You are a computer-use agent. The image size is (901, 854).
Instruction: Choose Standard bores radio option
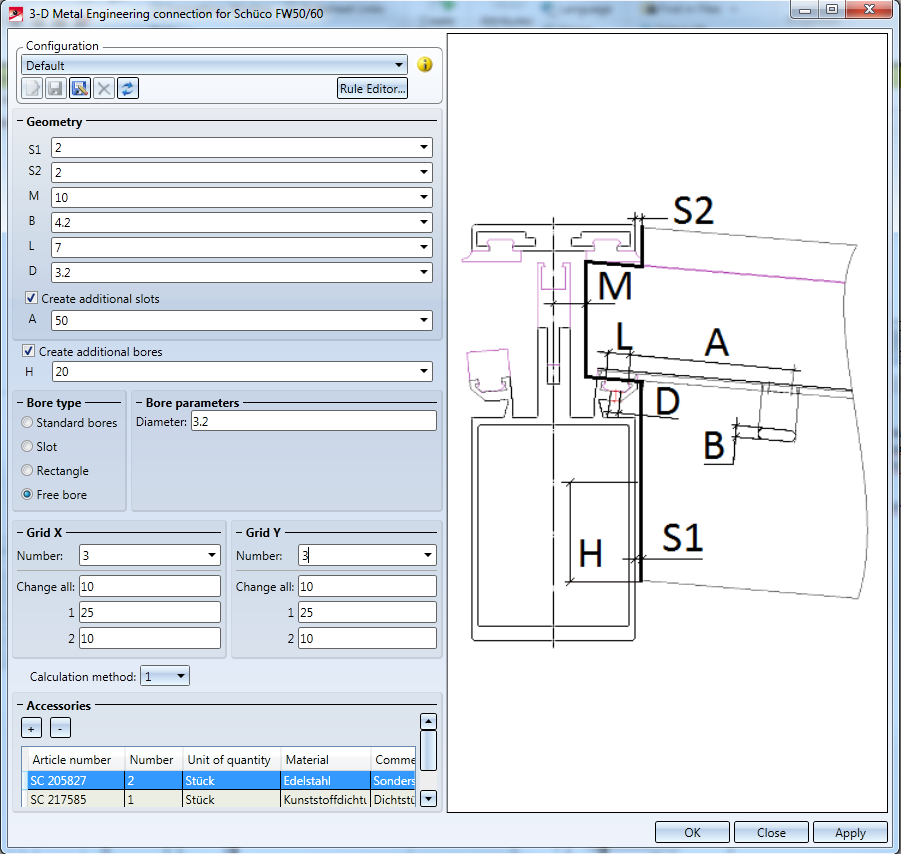pos(28,423)
